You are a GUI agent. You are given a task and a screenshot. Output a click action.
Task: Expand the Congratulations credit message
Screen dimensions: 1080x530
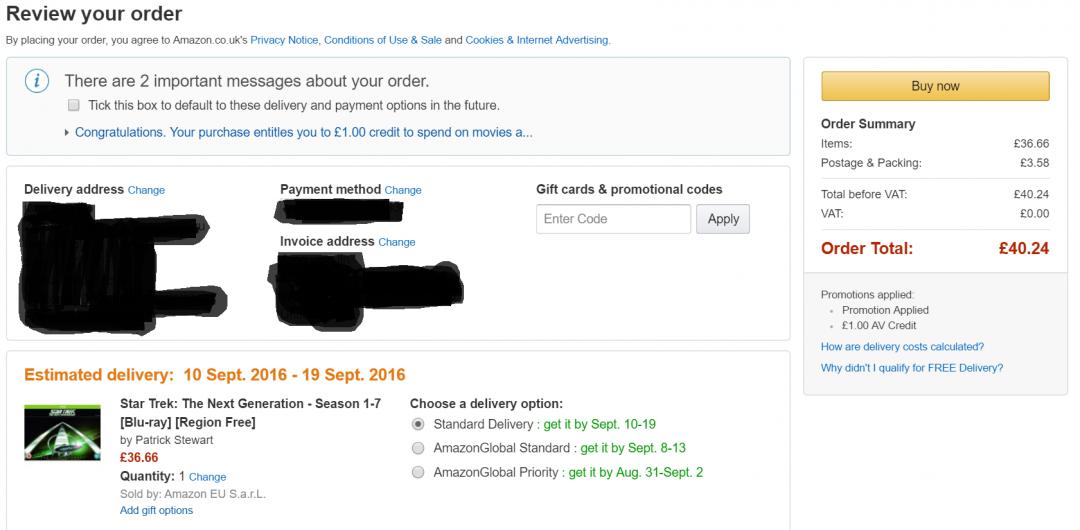(x=303, y=132)
